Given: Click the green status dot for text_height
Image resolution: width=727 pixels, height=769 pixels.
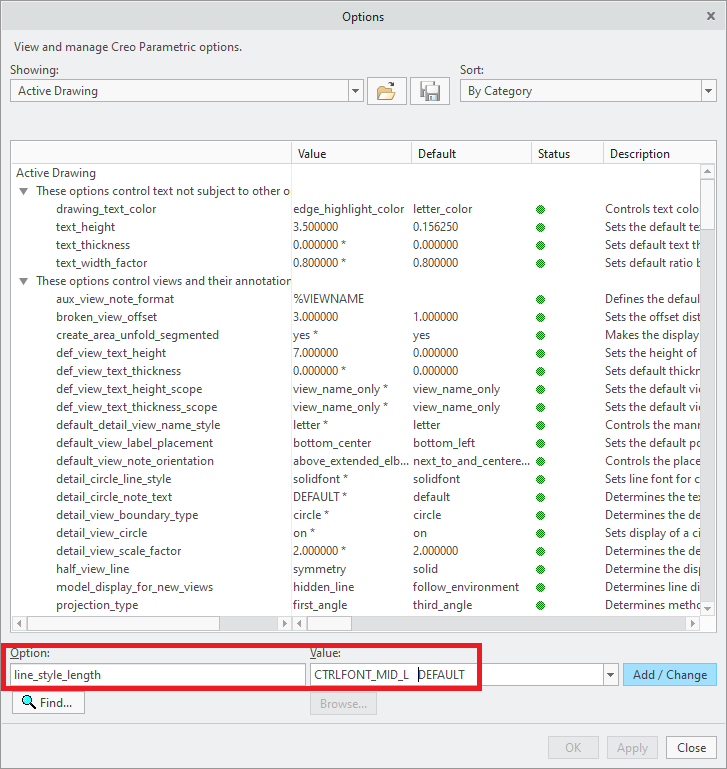Looking at the screenshot, I should [540, 227].
